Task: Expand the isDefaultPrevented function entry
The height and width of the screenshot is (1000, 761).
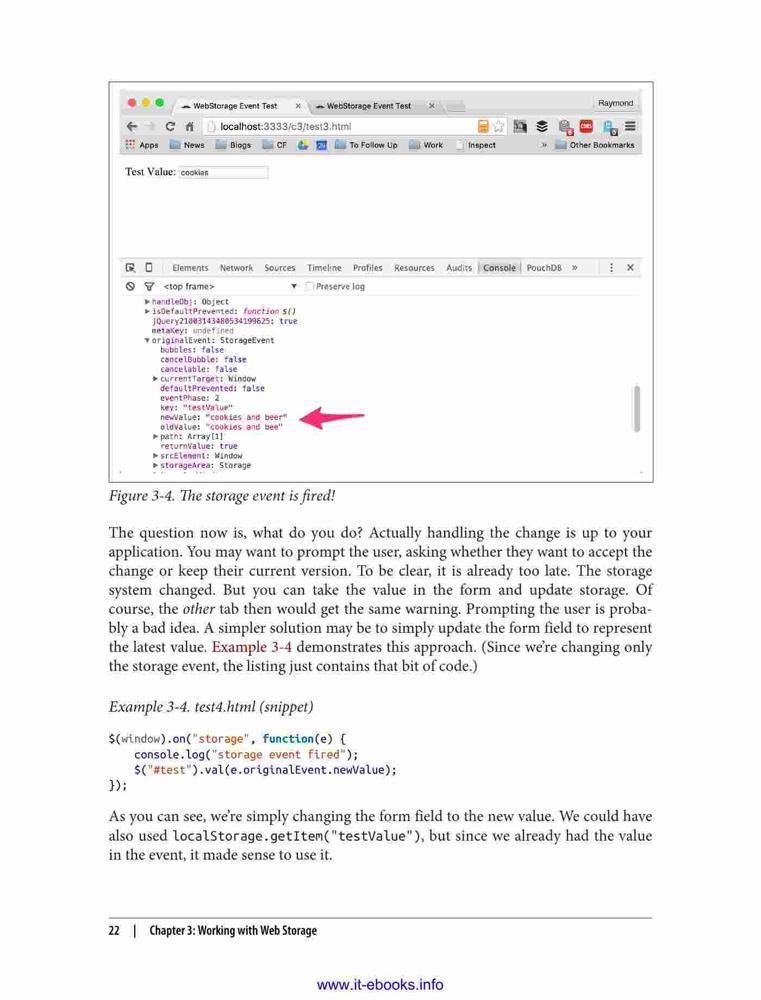Action: point(147,311)
